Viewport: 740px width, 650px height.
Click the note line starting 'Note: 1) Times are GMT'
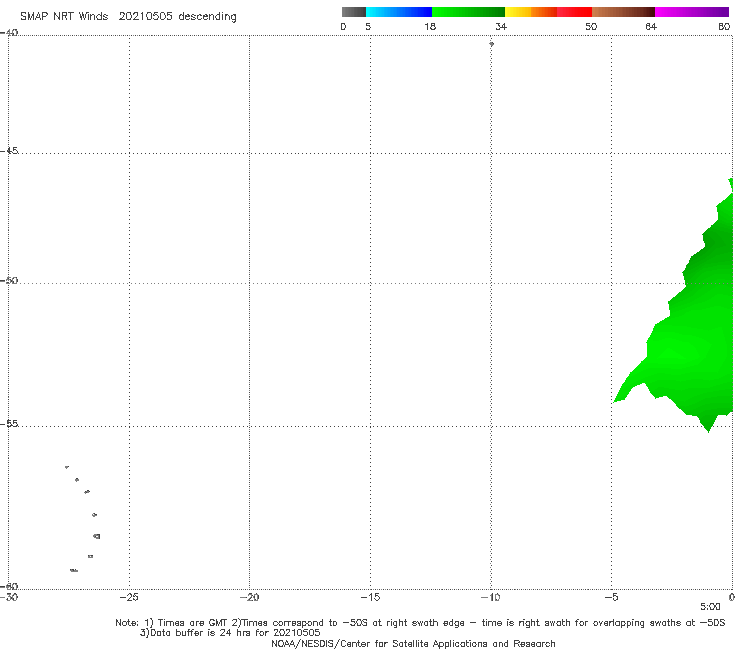pyautogui.click(x=420, y=623)
